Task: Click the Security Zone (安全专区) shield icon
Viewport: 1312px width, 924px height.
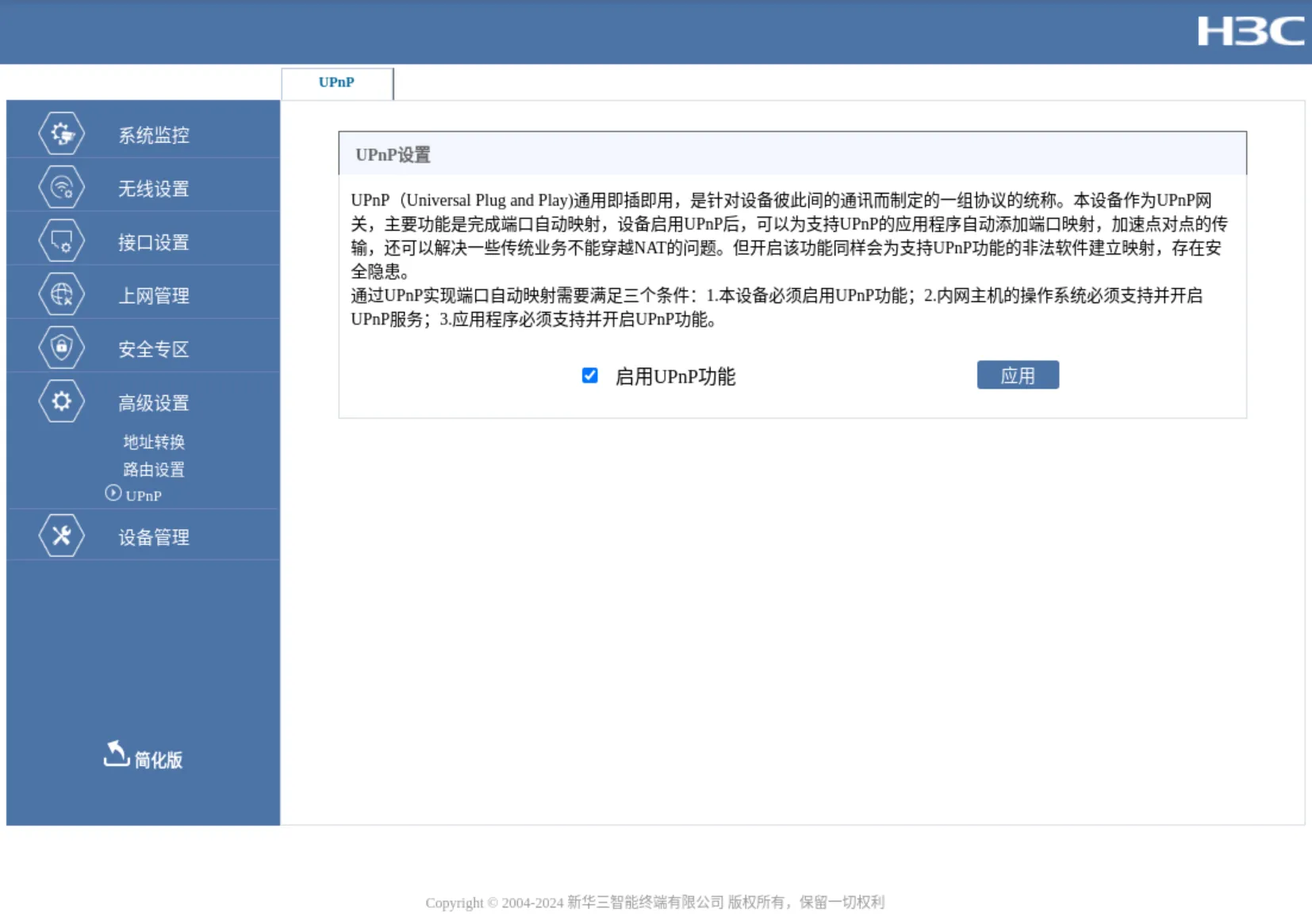Action: click(x=61, y=348)
